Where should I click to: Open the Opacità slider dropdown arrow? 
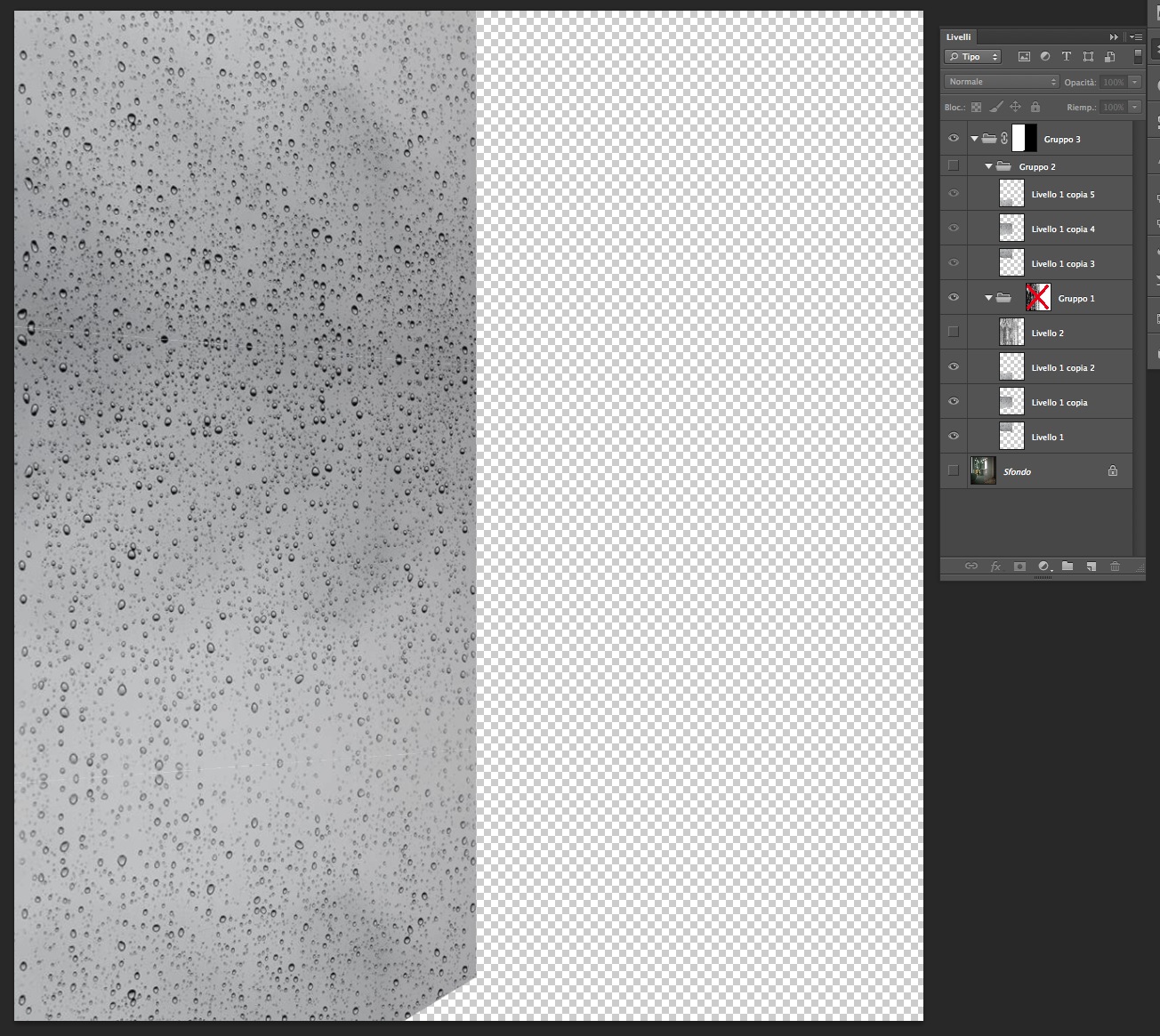tap(1135, 82)
